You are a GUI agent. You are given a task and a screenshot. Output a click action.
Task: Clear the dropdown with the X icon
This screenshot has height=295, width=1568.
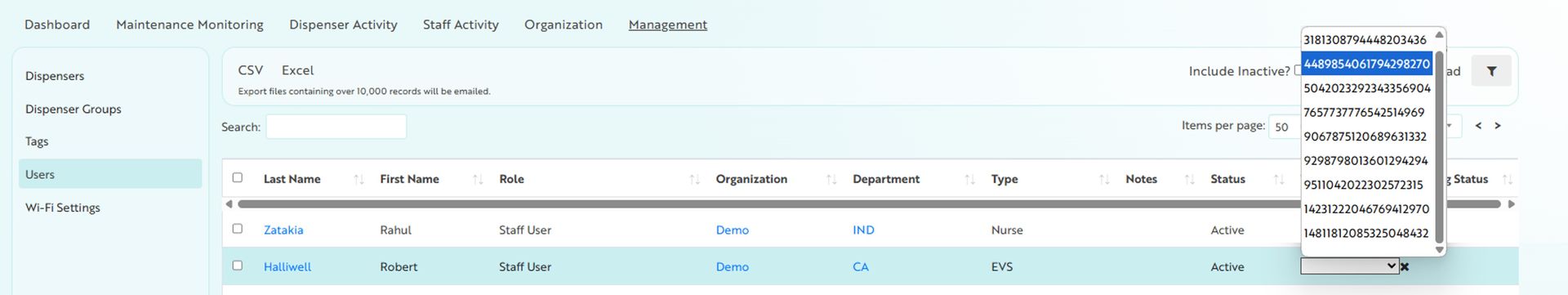[x=1405, y=266]
